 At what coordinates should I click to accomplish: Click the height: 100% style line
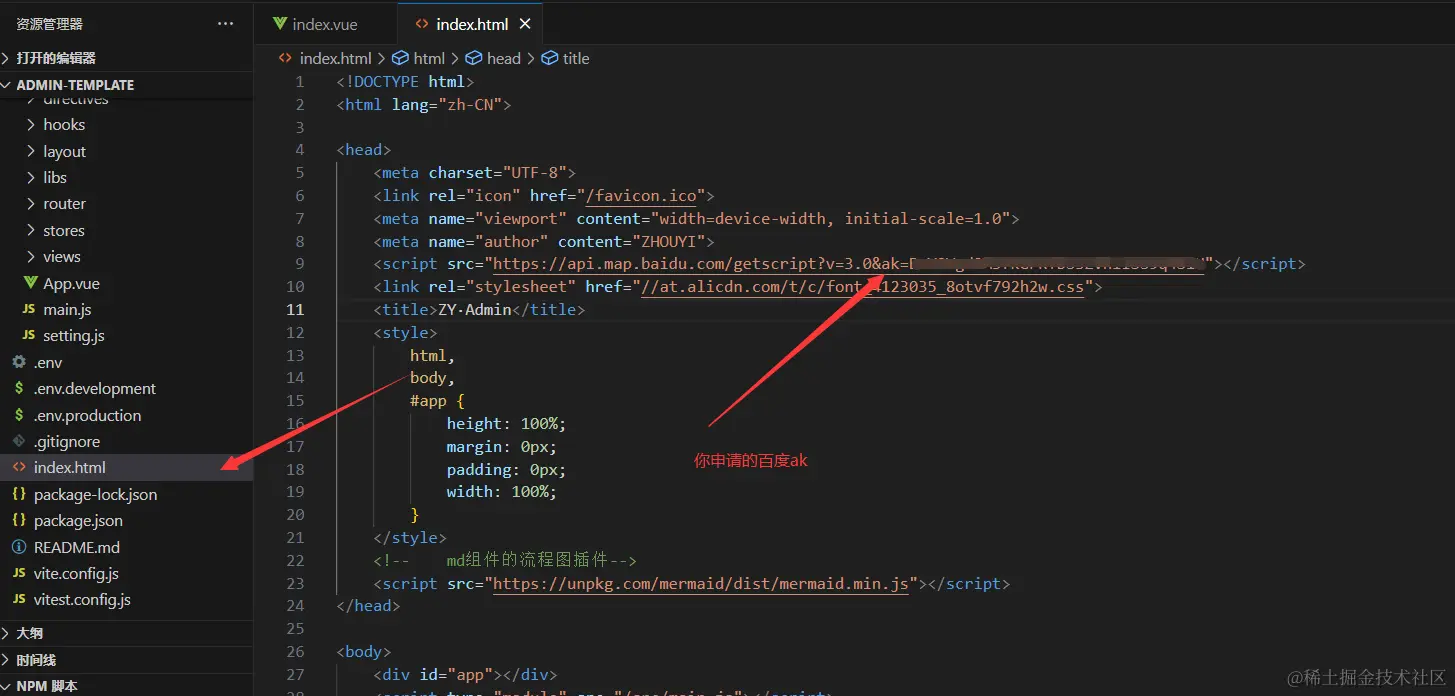click(507, 424)
